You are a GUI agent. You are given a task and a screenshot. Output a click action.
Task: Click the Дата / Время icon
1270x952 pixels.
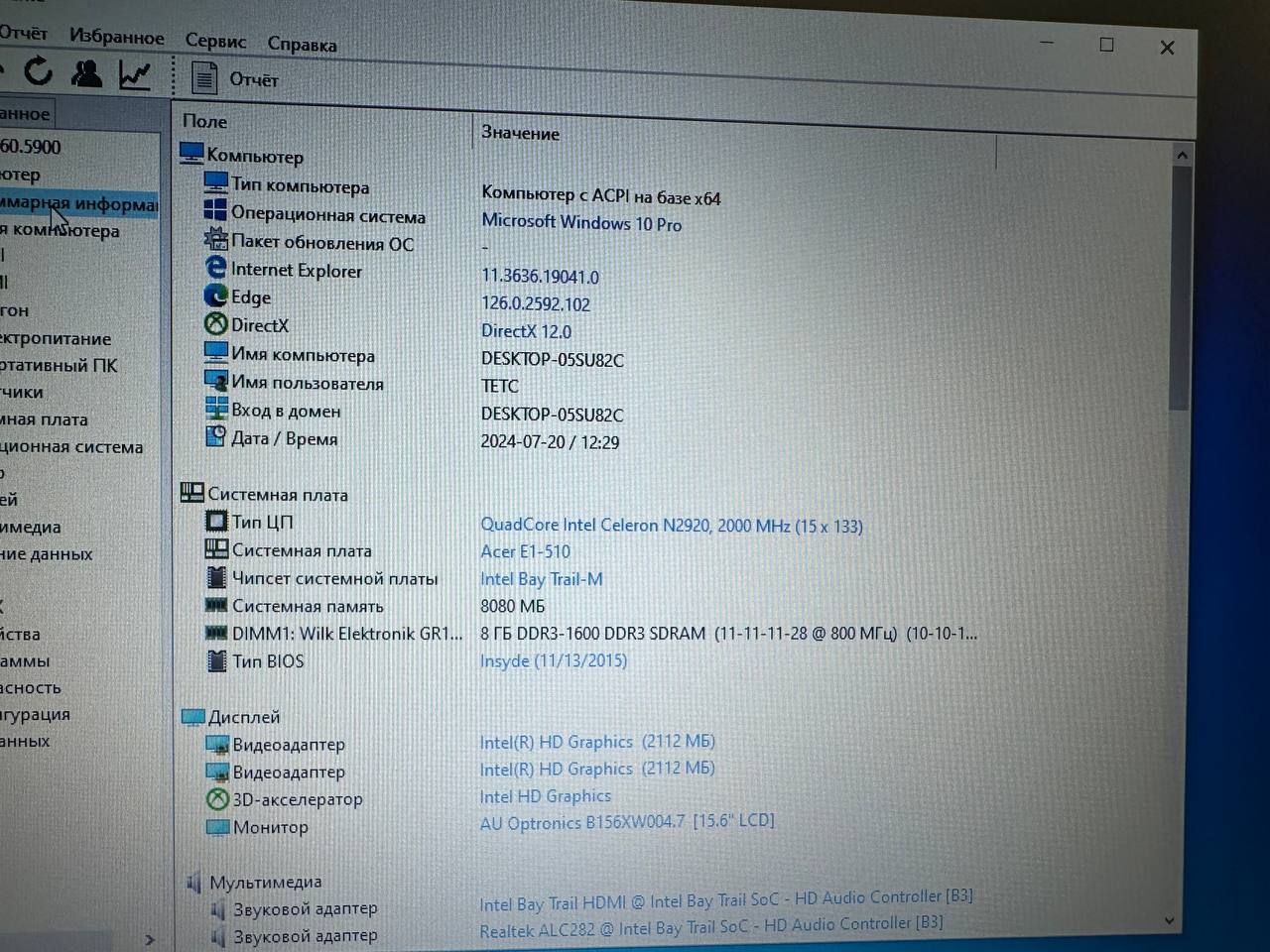215,435
